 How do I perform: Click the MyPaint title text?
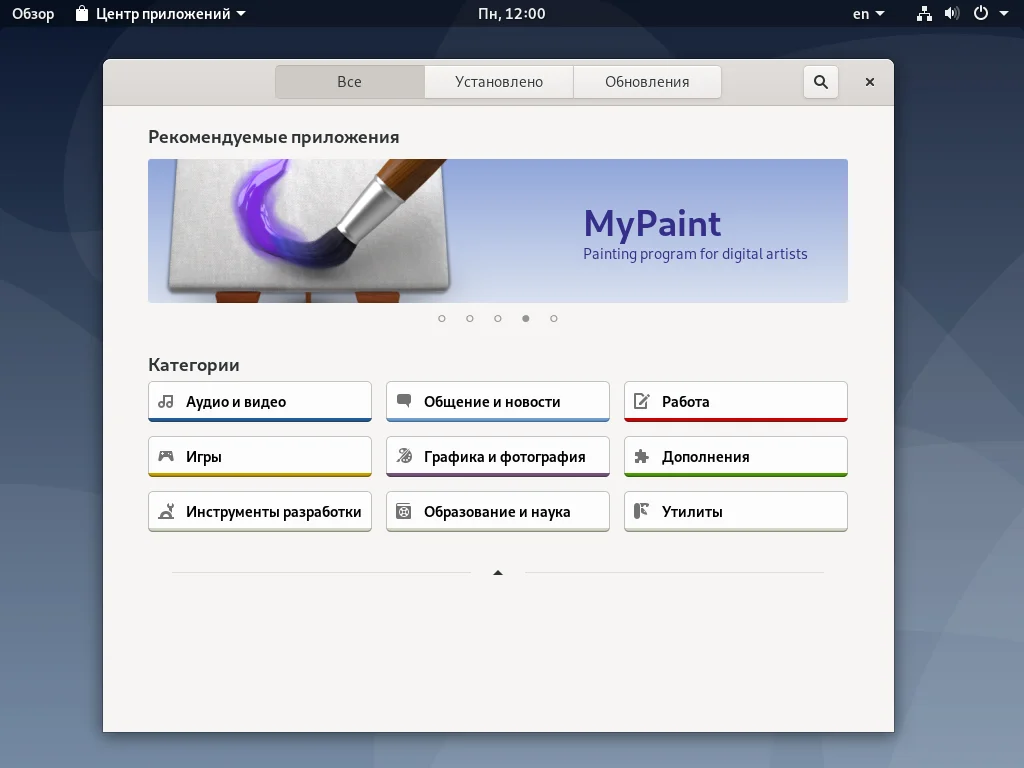click(x=652, y=224)
